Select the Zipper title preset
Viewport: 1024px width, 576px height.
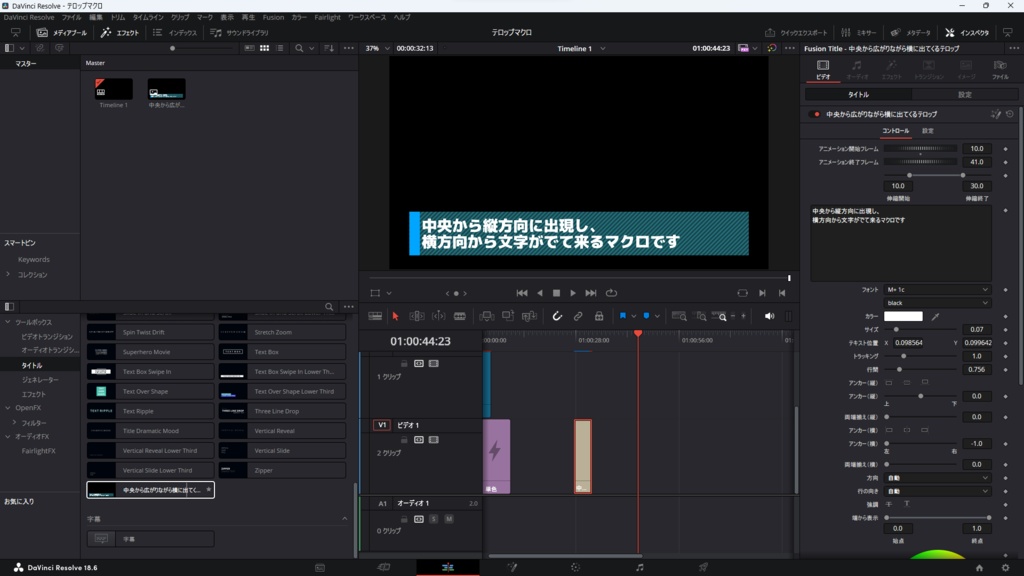pyautogui.click(x=282, y=470)
